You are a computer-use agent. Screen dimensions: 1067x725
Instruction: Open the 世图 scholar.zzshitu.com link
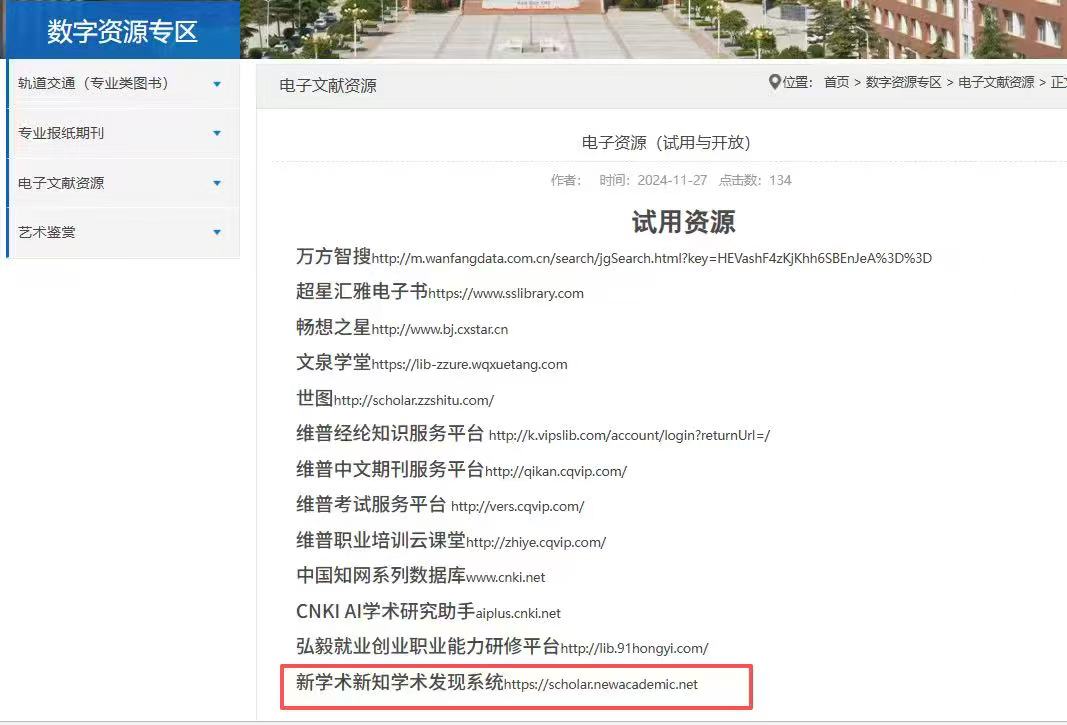[413, 400]
